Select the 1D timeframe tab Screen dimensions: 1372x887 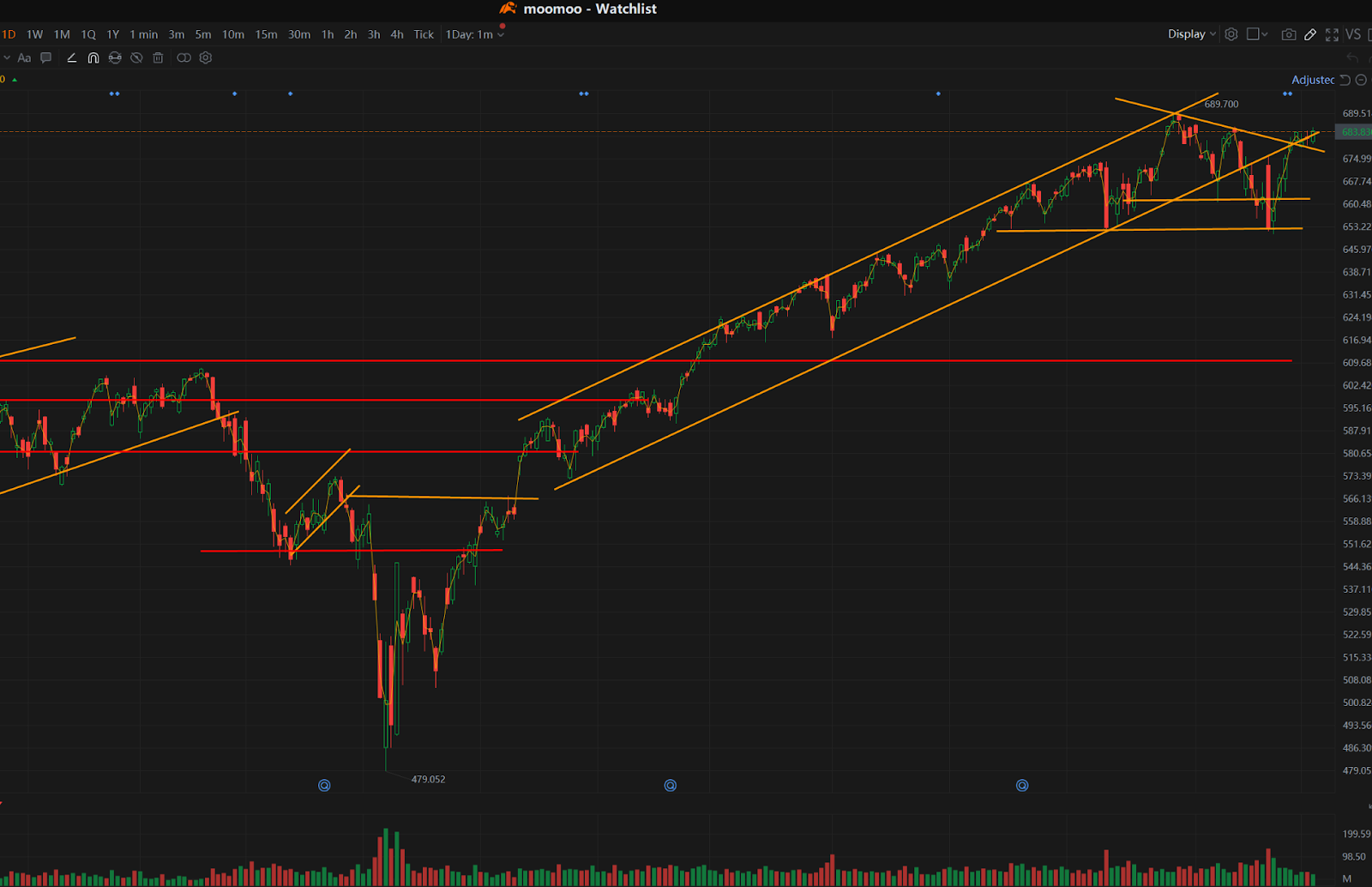point(9,34)
